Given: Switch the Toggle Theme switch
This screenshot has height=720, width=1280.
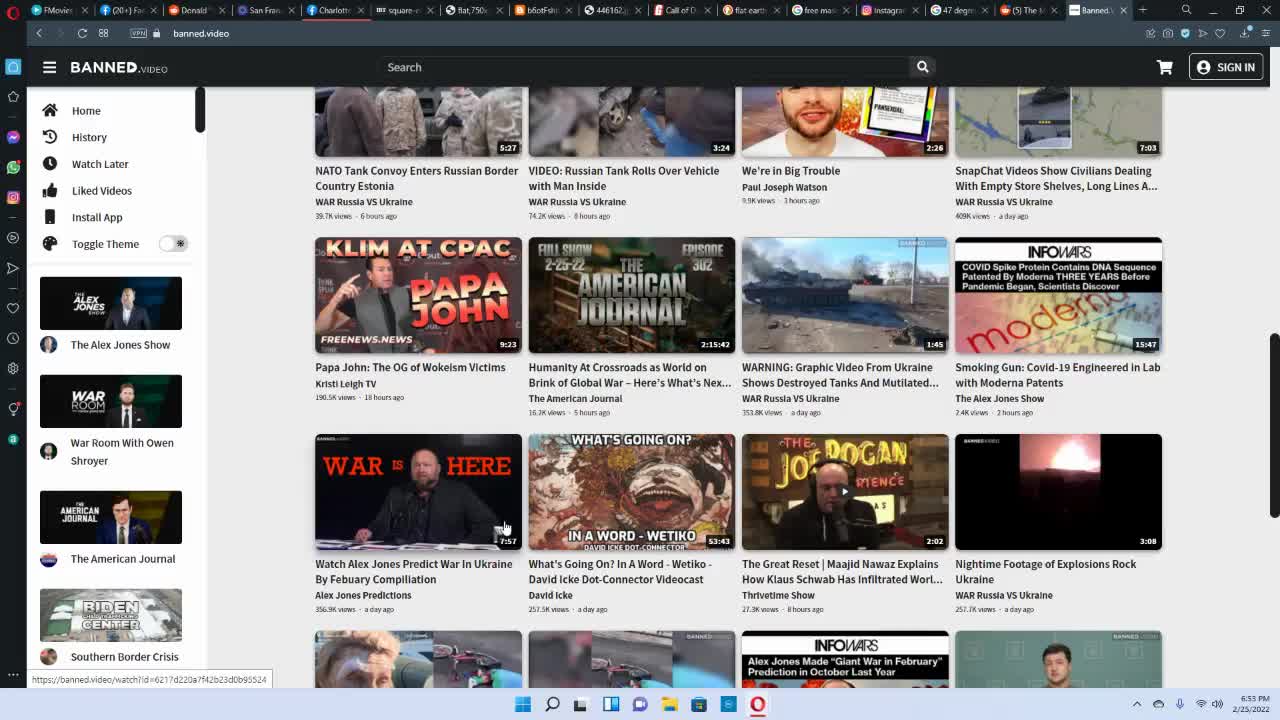Looking at the screenshot, I should point(173,244).
